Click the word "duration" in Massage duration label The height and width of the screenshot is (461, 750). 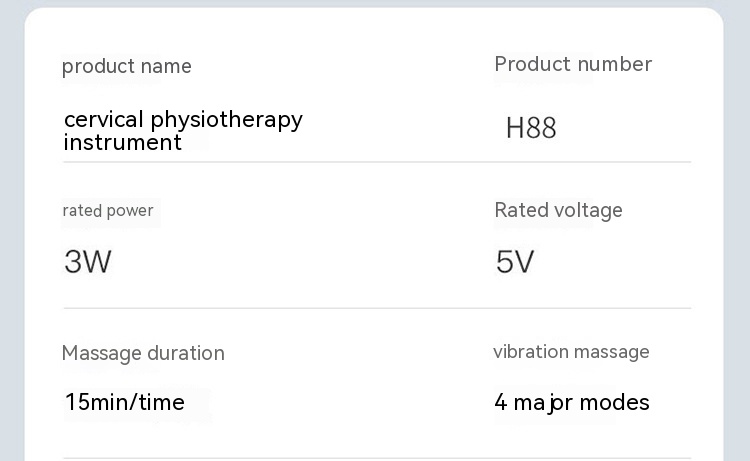pos(186,353)
